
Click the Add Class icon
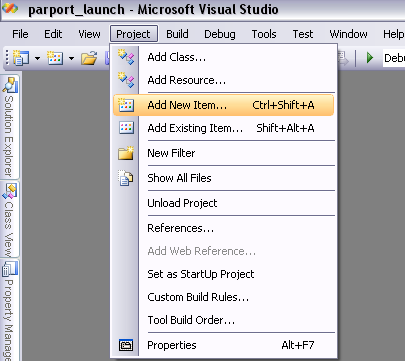tap(126, 57)
